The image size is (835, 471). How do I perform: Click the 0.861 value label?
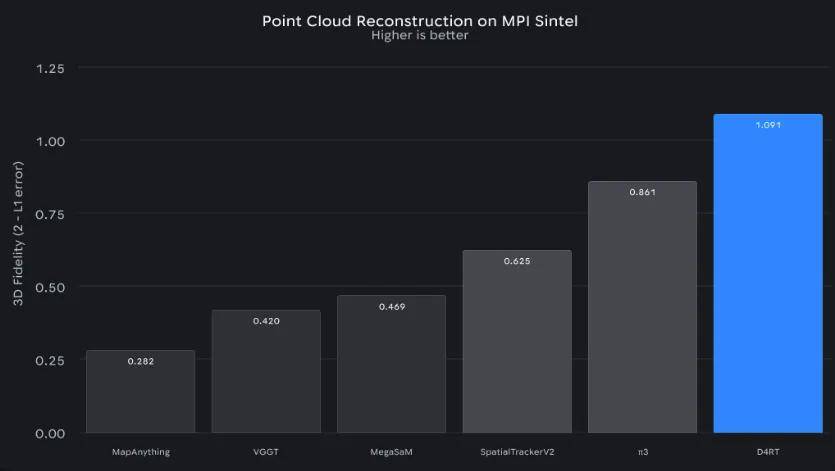(642, 191)
